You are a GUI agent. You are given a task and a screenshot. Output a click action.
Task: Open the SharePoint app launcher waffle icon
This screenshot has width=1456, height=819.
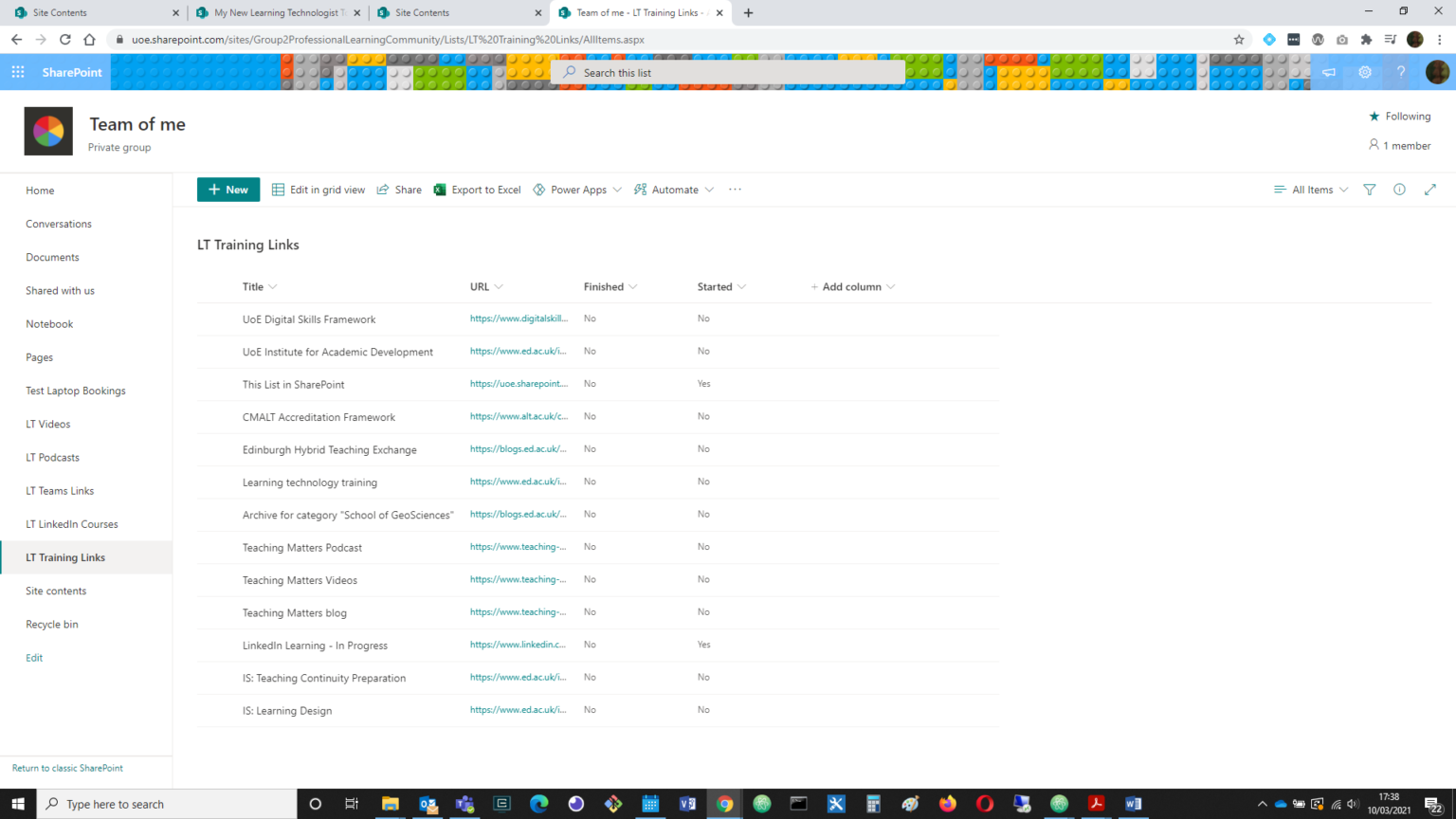point(17,72)
